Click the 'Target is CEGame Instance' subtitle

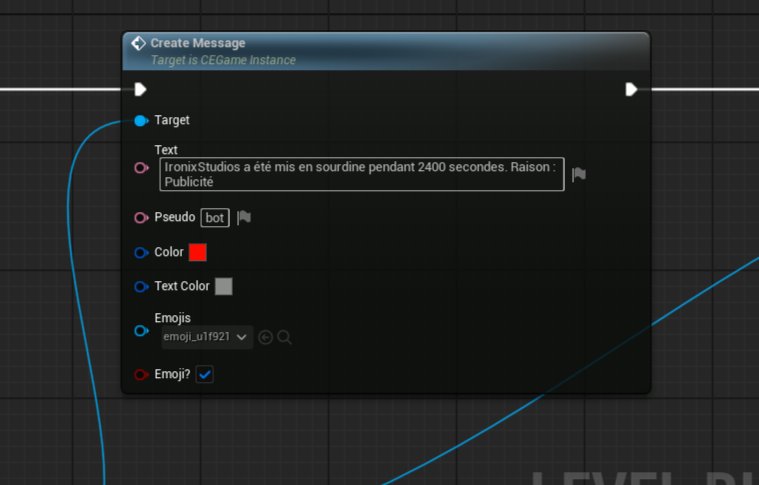click(223, 60)
